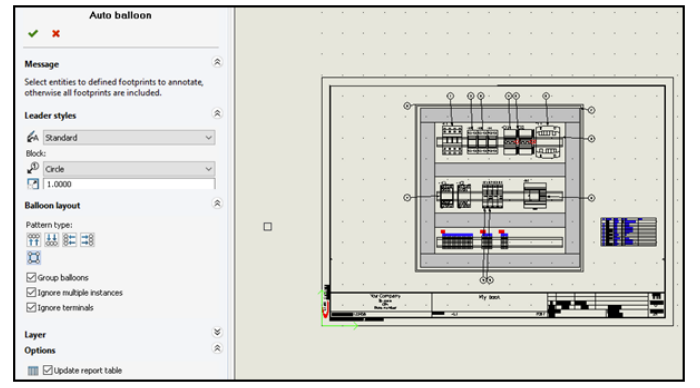Screen dimensions: 700x388
Task: Click the 'Block:' label
Action: [36, 153]
